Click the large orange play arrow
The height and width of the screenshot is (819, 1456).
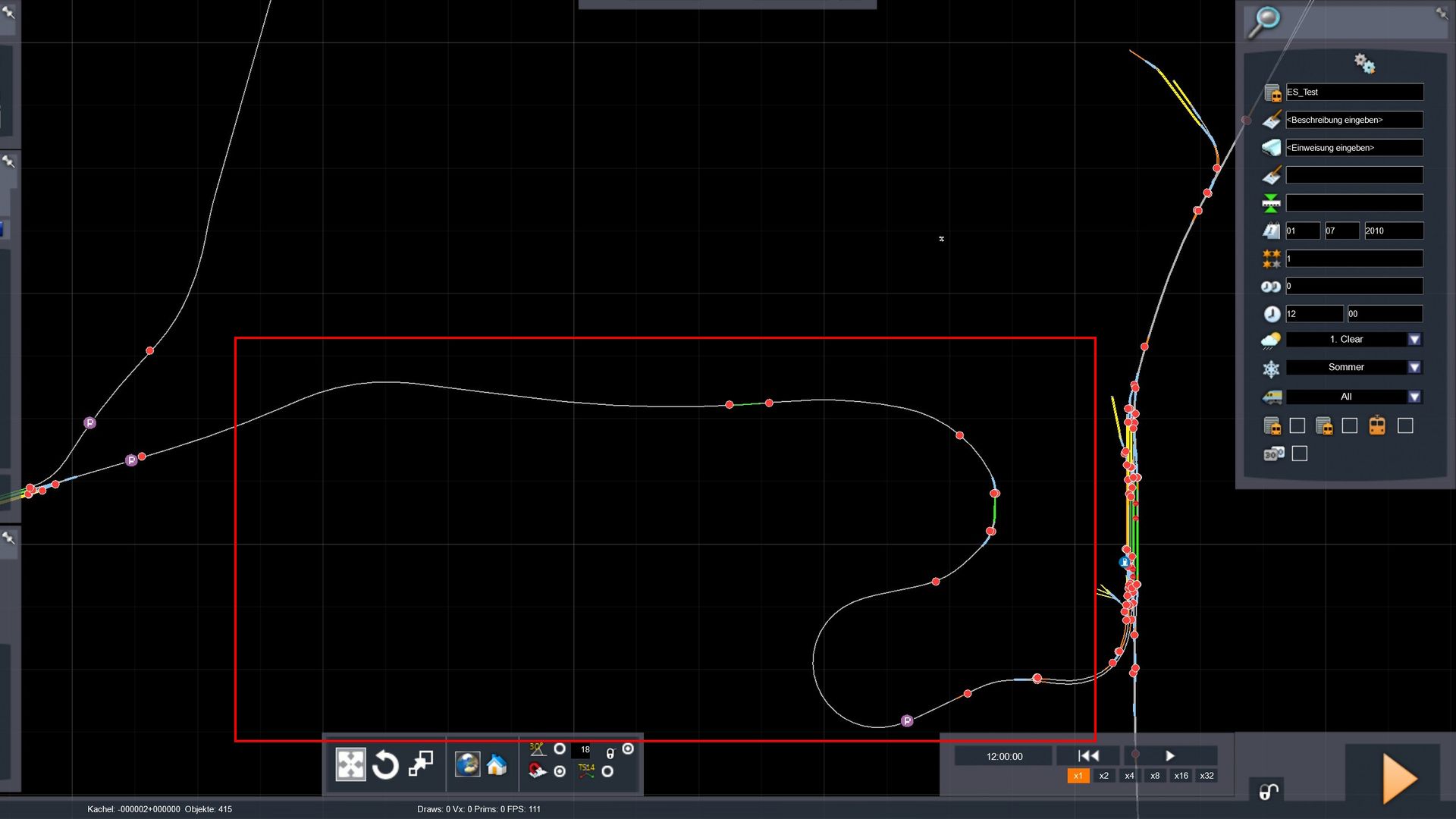1399,777
